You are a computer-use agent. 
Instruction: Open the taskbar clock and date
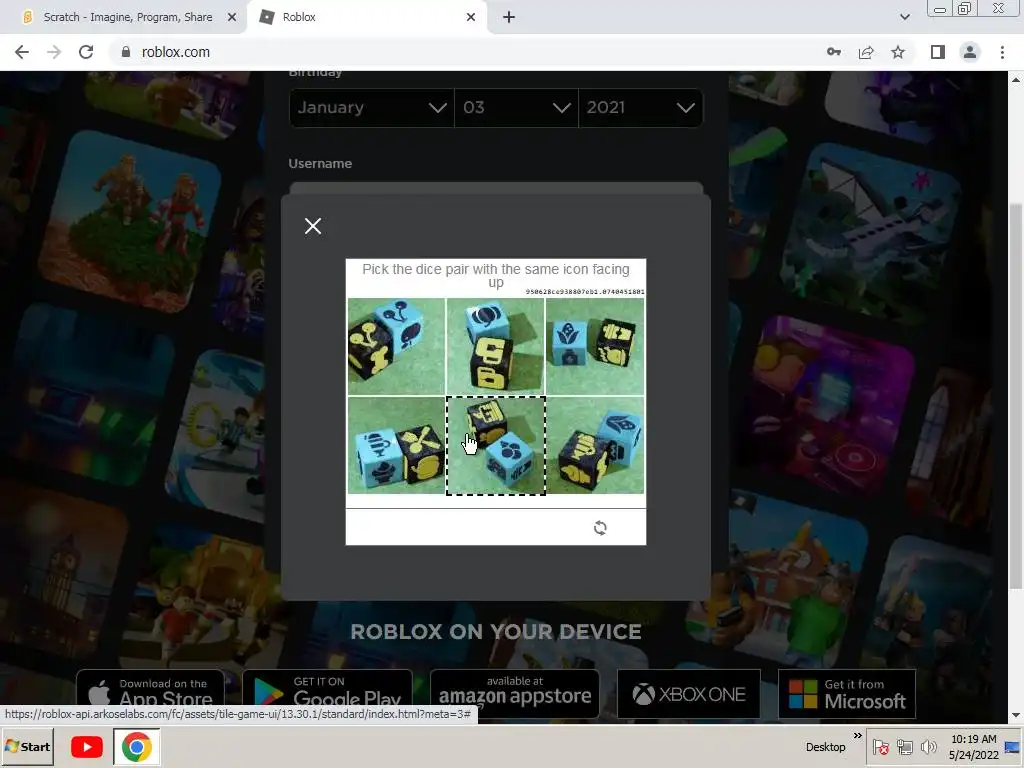[974, 747]
